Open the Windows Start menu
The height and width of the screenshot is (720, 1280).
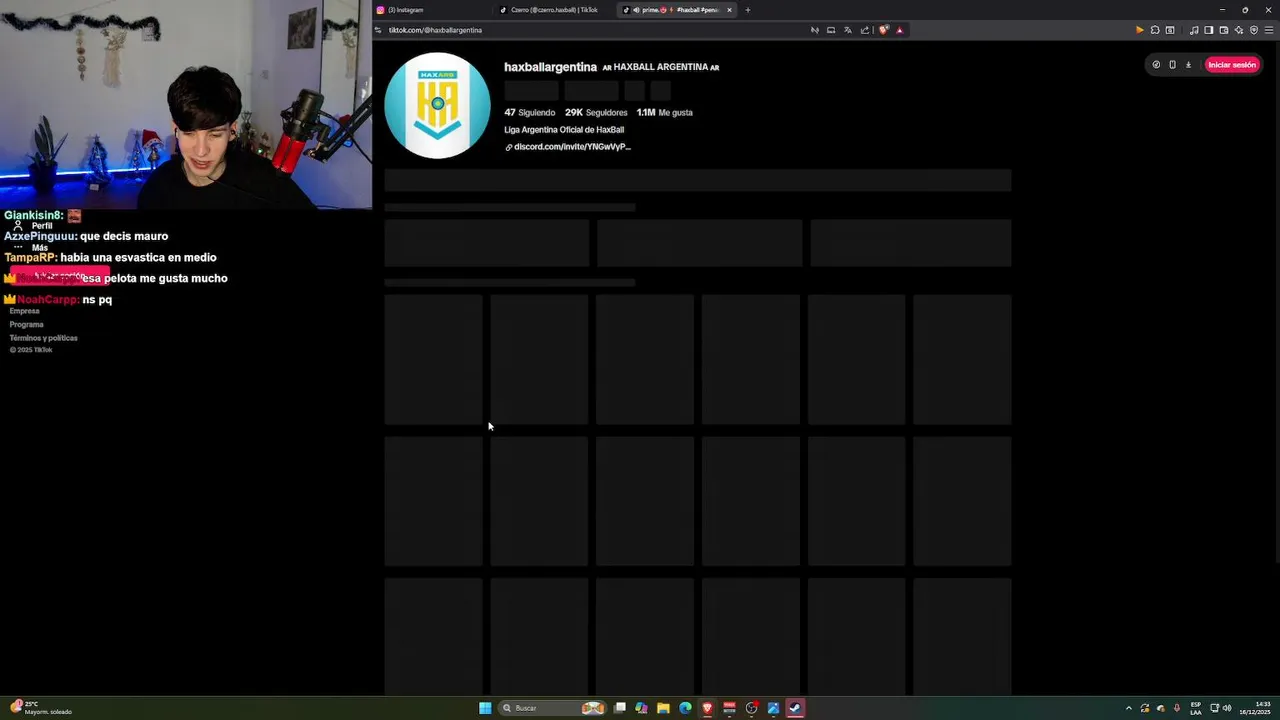tap(485, 708)
